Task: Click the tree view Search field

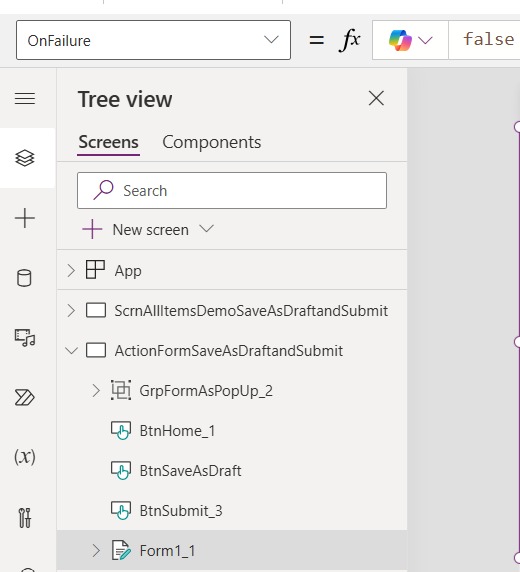Action: tap(232, 190)
